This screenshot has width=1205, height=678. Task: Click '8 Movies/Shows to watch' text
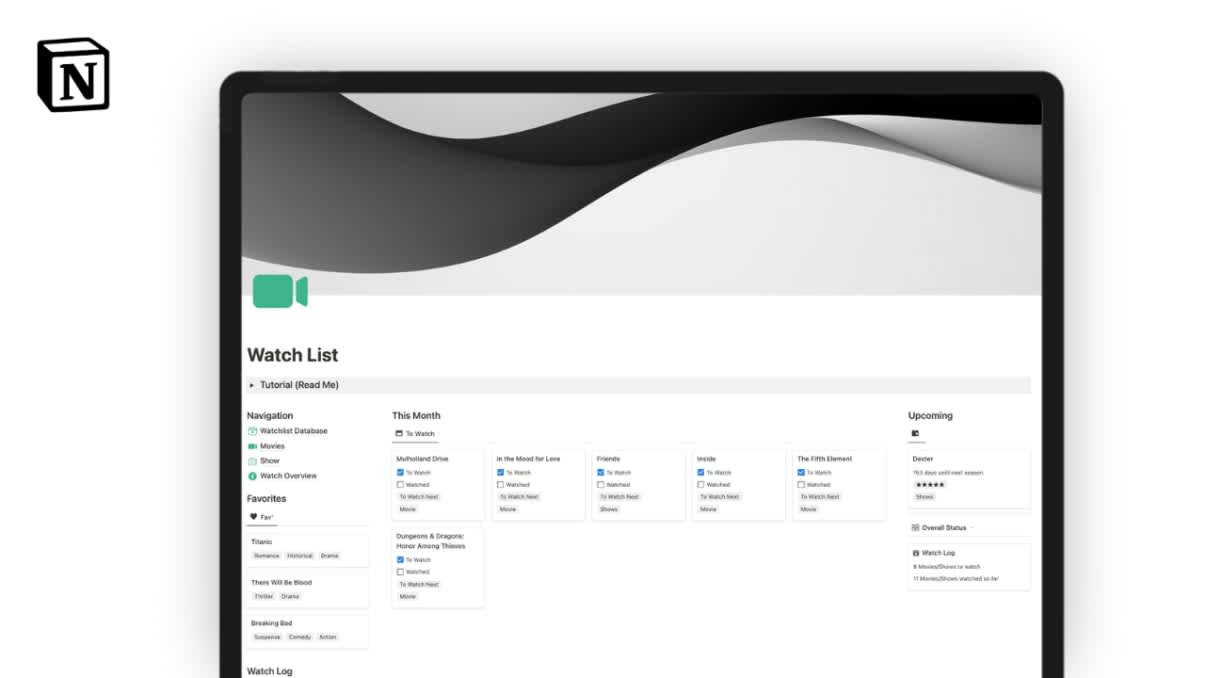[946, 566]
